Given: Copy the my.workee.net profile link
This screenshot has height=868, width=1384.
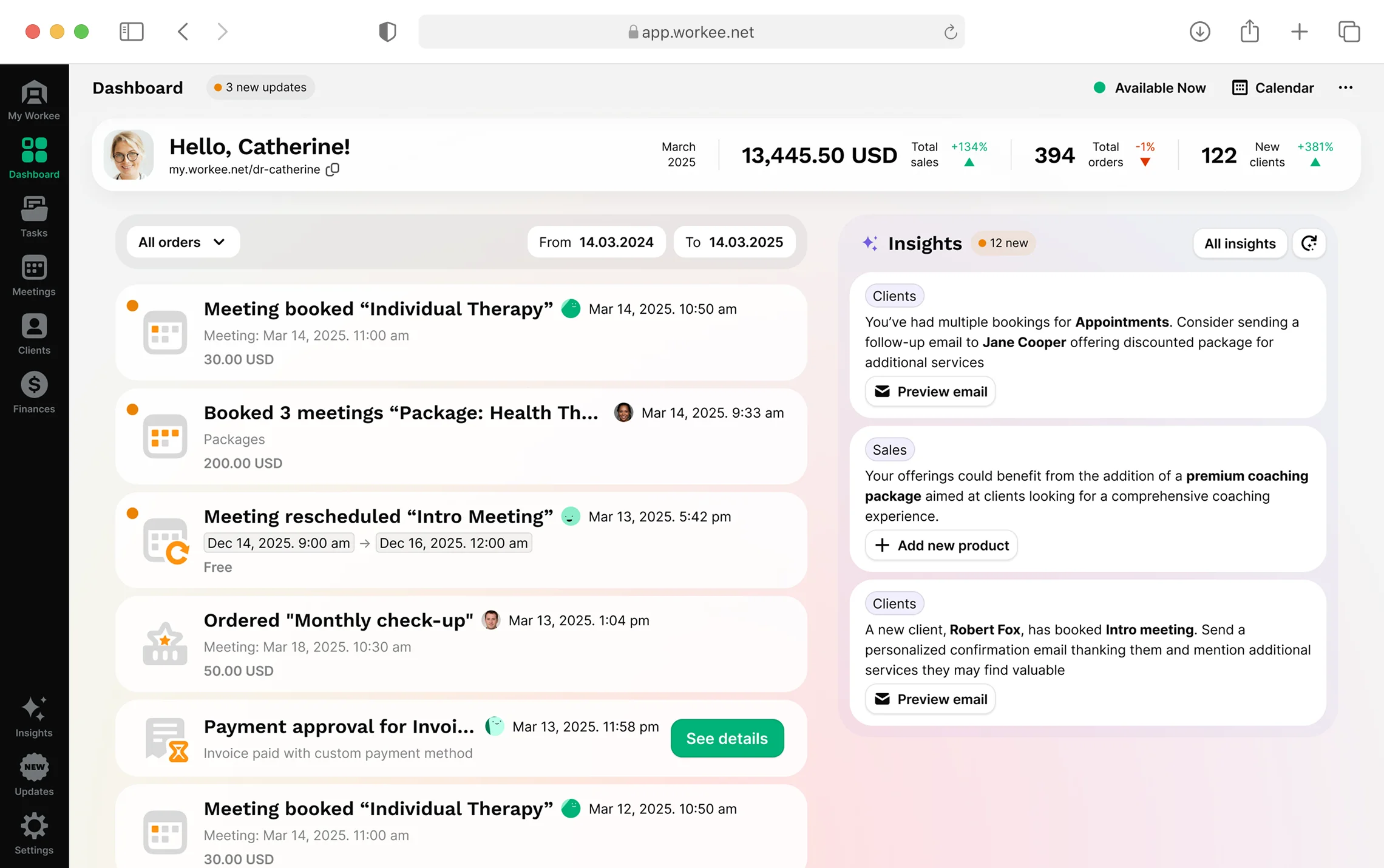Looking at the screenshot, I should coord(333,170).
